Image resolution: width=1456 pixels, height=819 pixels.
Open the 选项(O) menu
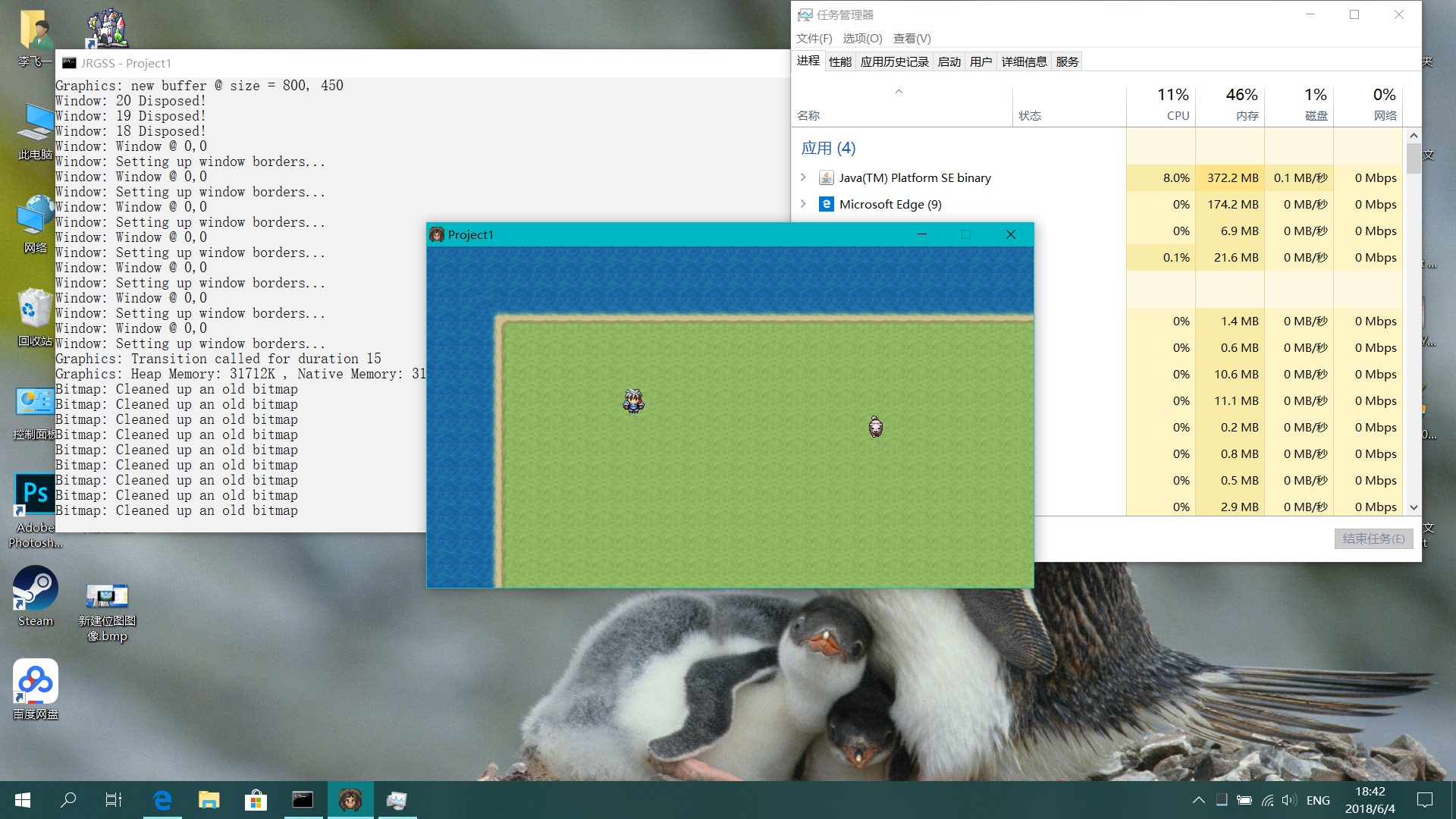pos(862,39)
